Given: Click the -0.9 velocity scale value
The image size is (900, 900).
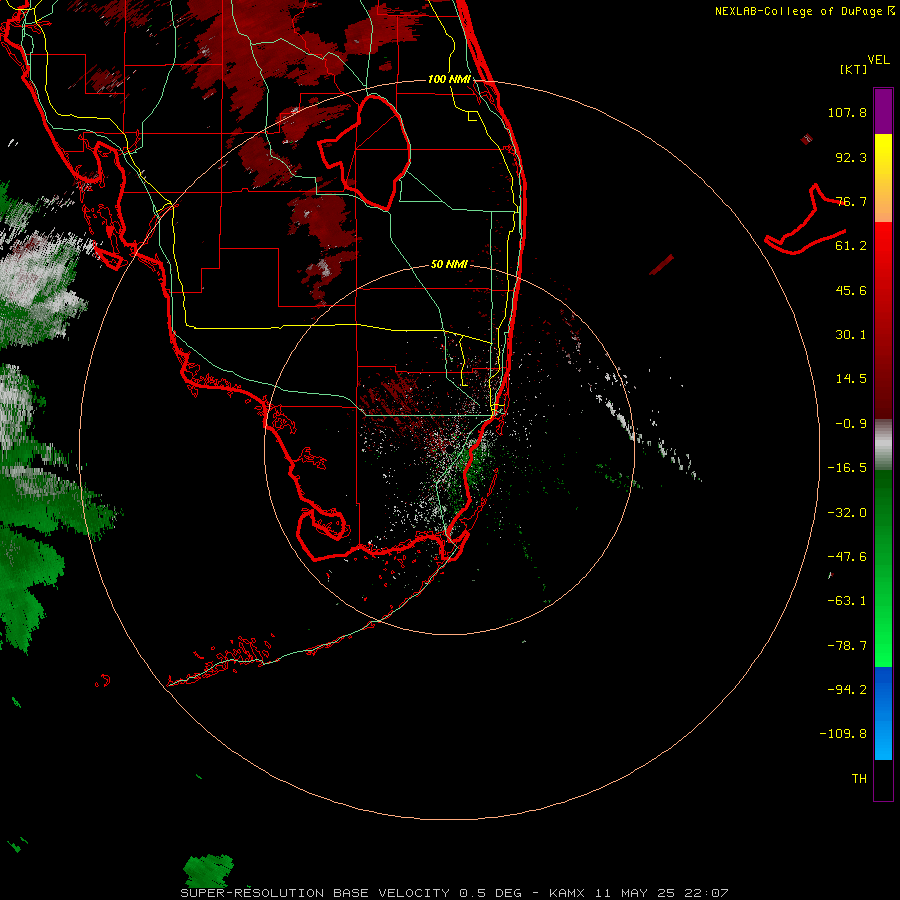Looking at the screenshot, I should (x=851, y=424).
